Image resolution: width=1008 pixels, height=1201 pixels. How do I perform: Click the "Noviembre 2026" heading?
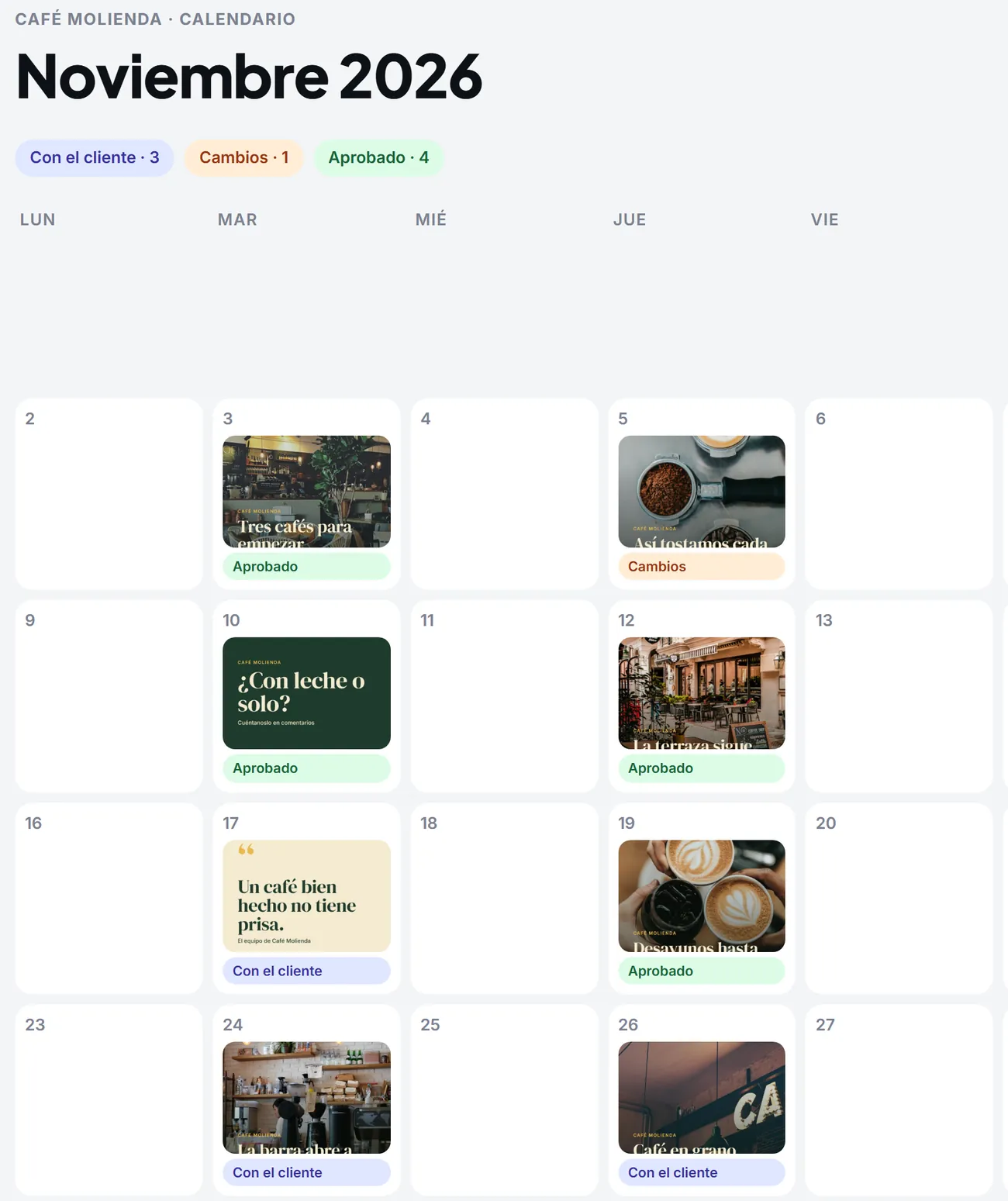[249, 77]
